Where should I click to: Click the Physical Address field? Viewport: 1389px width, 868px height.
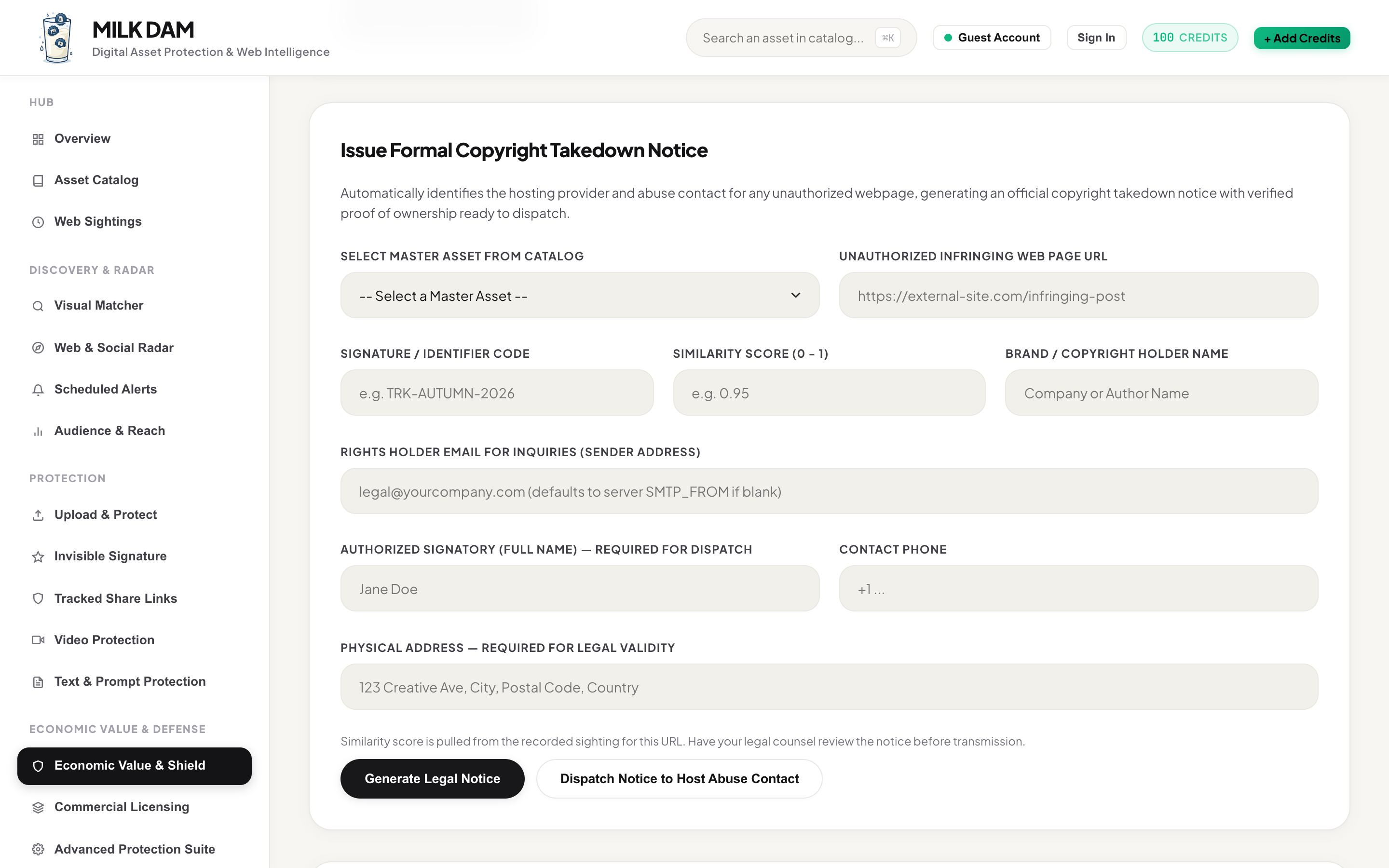[x=830, y=687]
